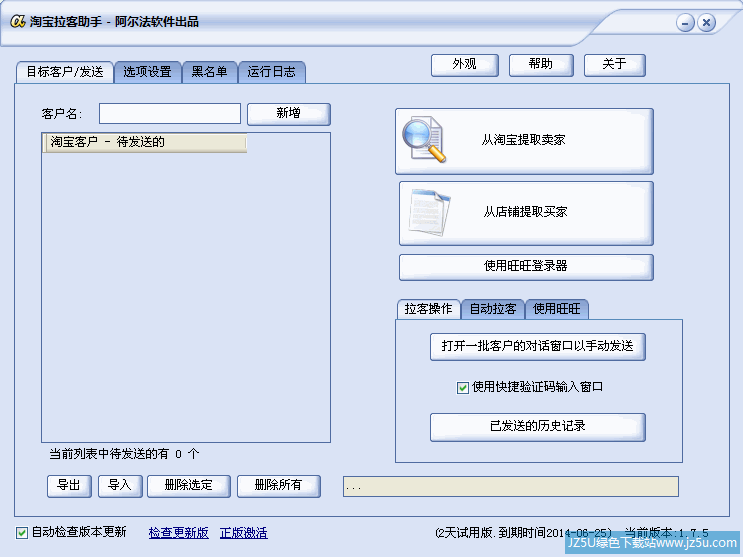Click 打开一批客户的对话窗口以手动发送
Viewport: 743px width, 557px height.
(537, 347)
